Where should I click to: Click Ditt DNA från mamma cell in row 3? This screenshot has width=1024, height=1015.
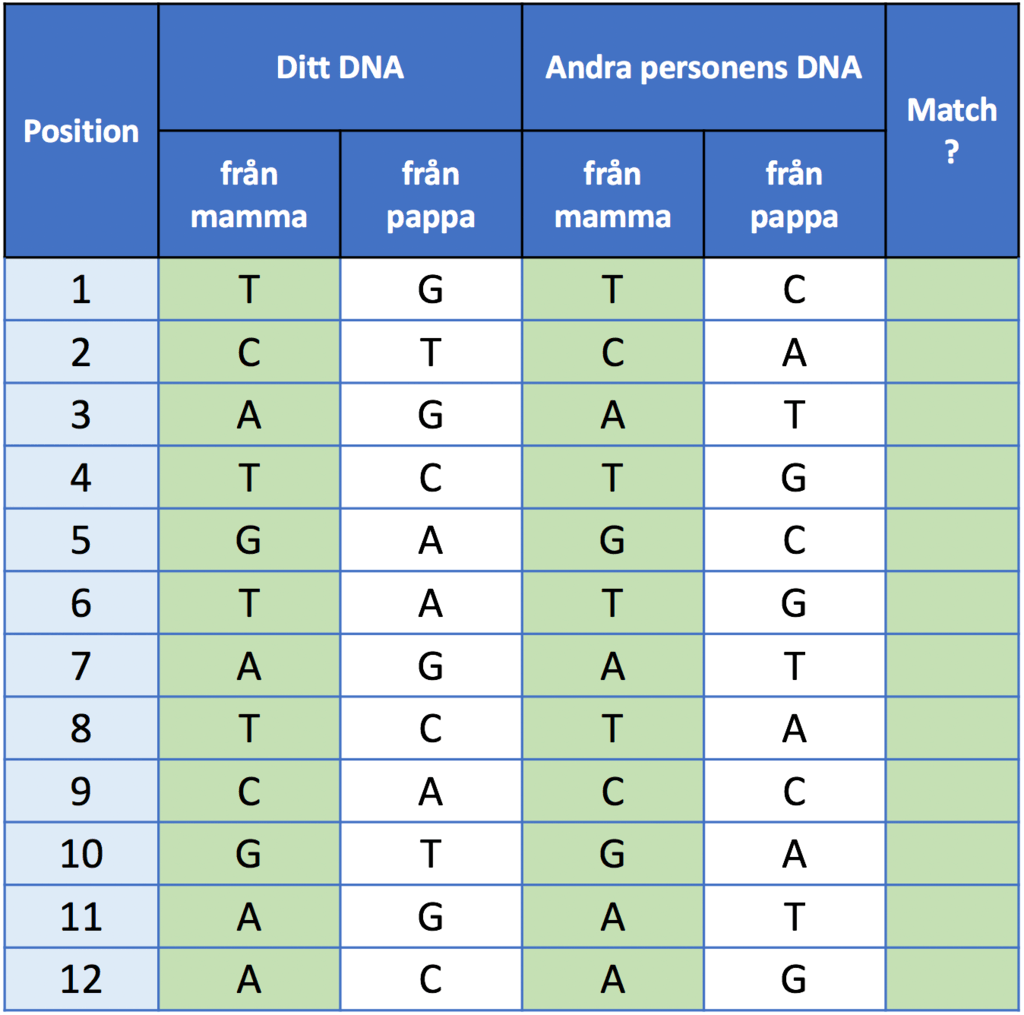tap(249, 415)
